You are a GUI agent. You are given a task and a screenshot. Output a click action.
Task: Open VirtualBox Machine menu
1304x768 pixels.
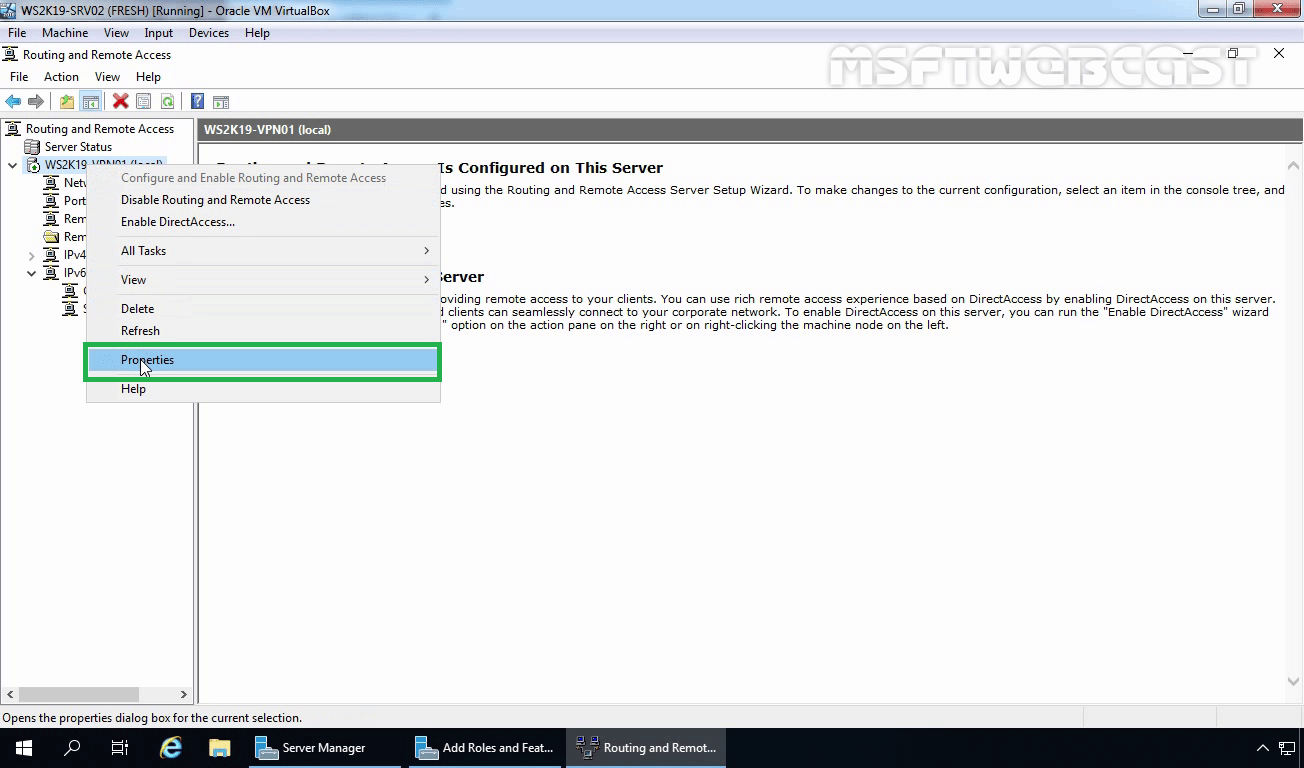point(65,33)
